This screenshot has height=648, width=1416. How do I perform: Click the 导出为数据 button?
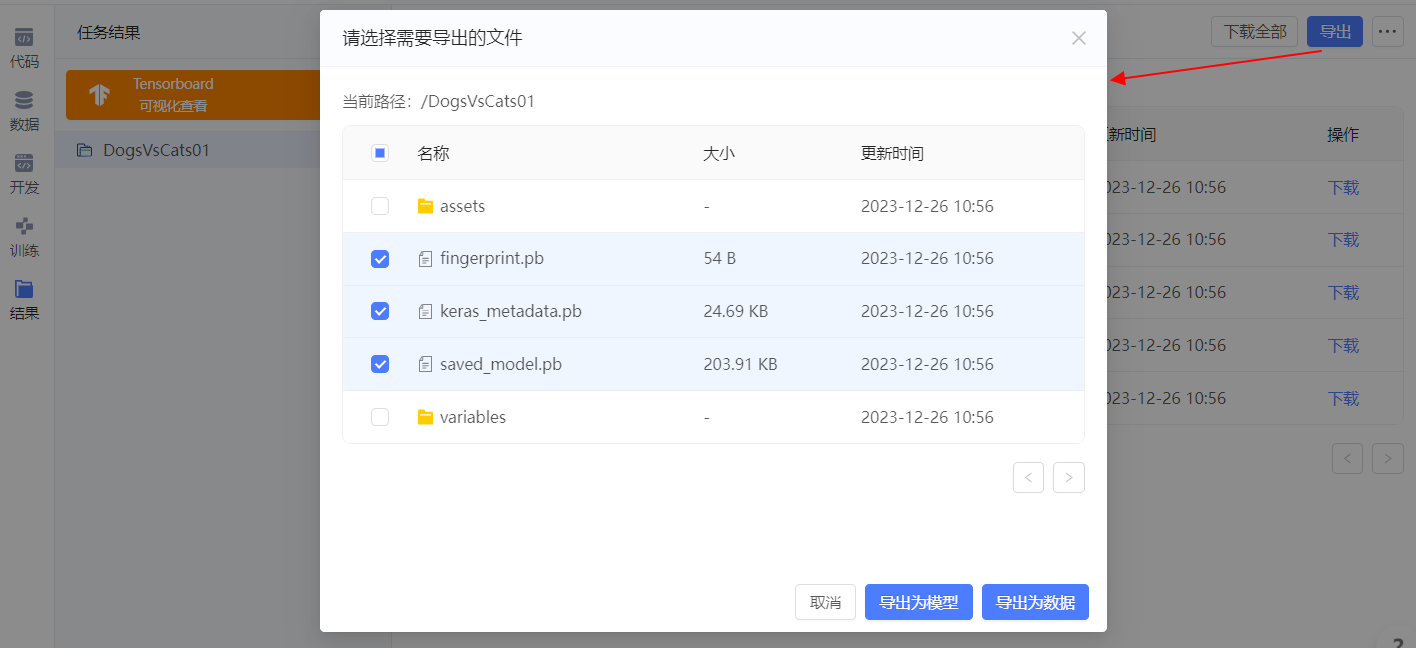[1035, 602]
